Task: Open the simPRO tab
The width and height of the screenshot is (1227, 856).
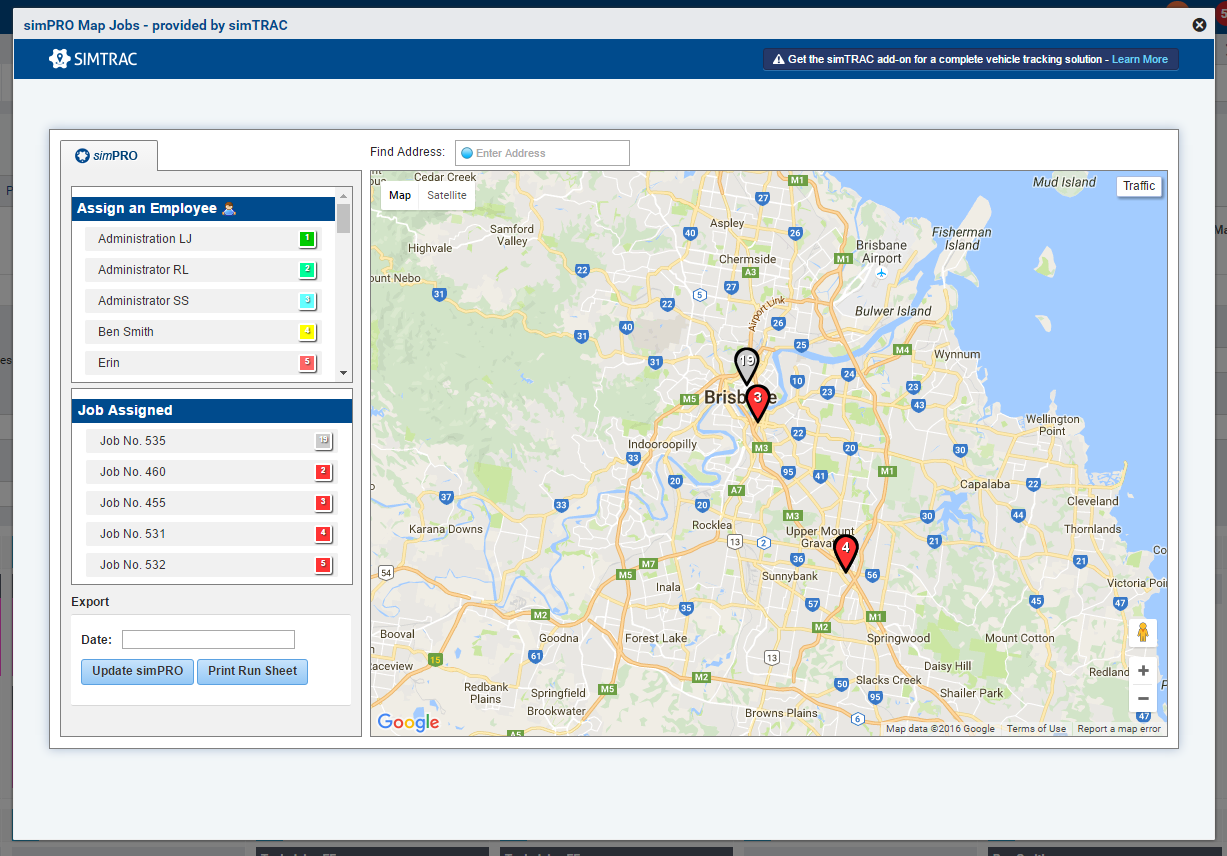Action: pyautogui.click(x=109, y=155)
